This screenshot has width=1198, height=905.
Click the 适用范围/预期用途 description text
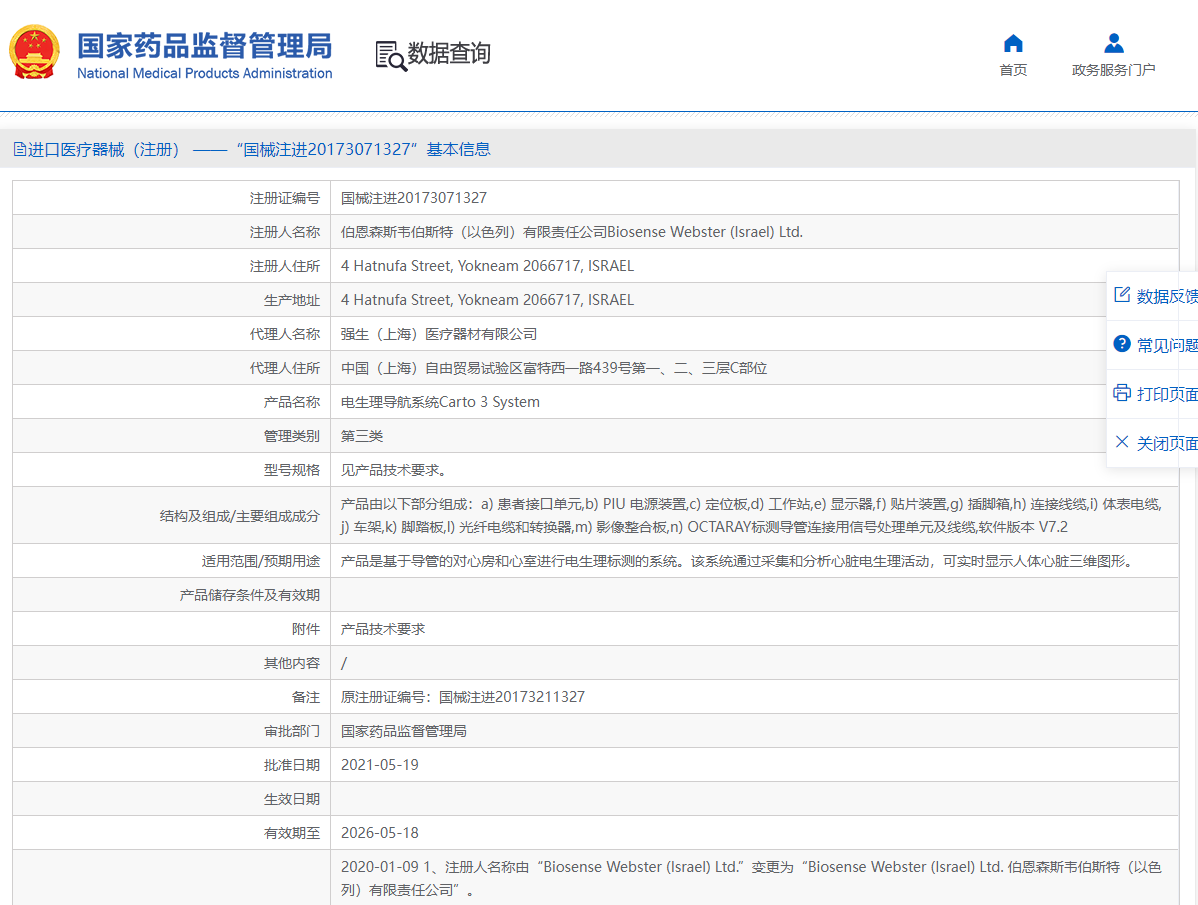click(x=739, y=561)
